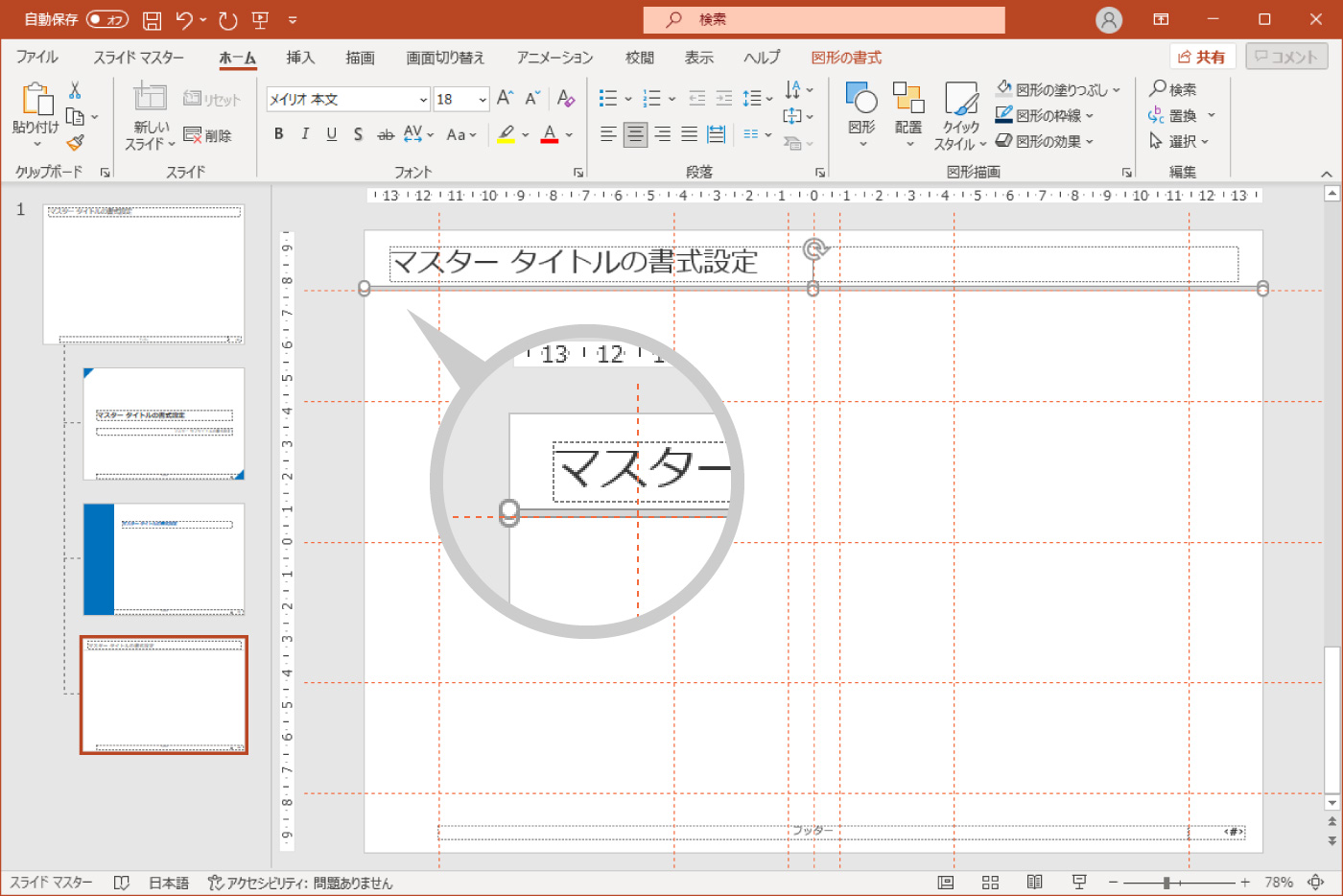Open the ファイル tab

(36, 58)
